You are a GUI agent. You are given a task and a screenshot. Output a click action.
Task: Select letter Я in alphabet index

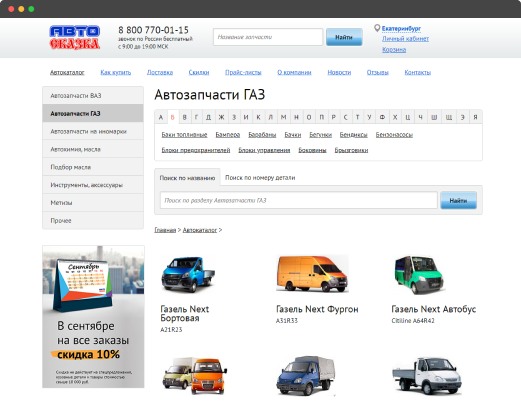pos(476,117)
